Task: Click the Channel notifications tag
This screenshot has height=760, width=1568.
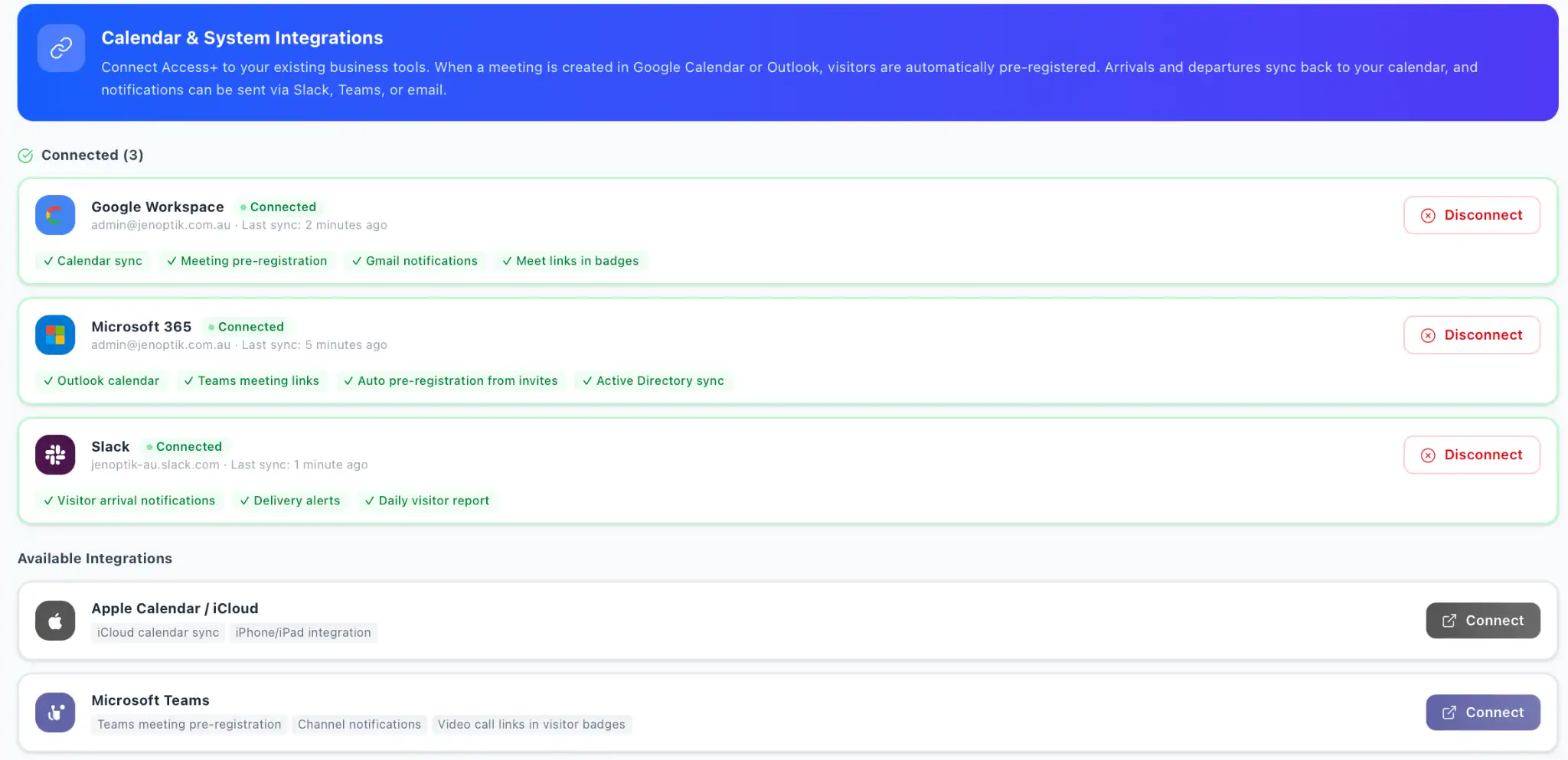Action: (359, 725)
